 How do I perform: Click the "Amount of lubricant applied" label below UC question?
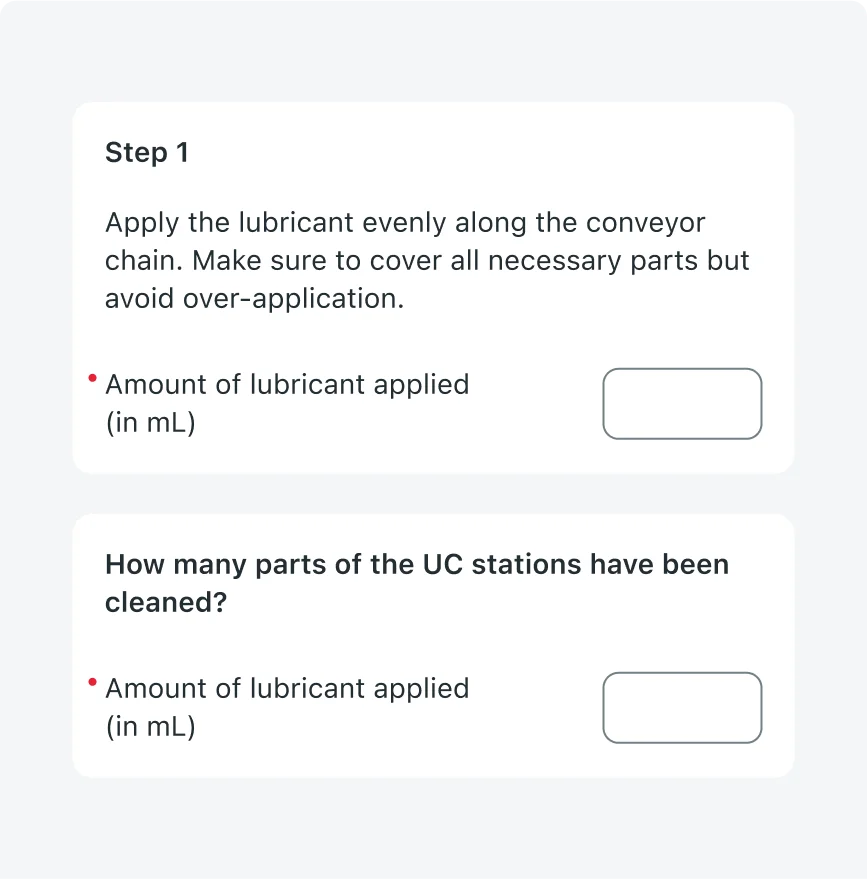point(287,688)
